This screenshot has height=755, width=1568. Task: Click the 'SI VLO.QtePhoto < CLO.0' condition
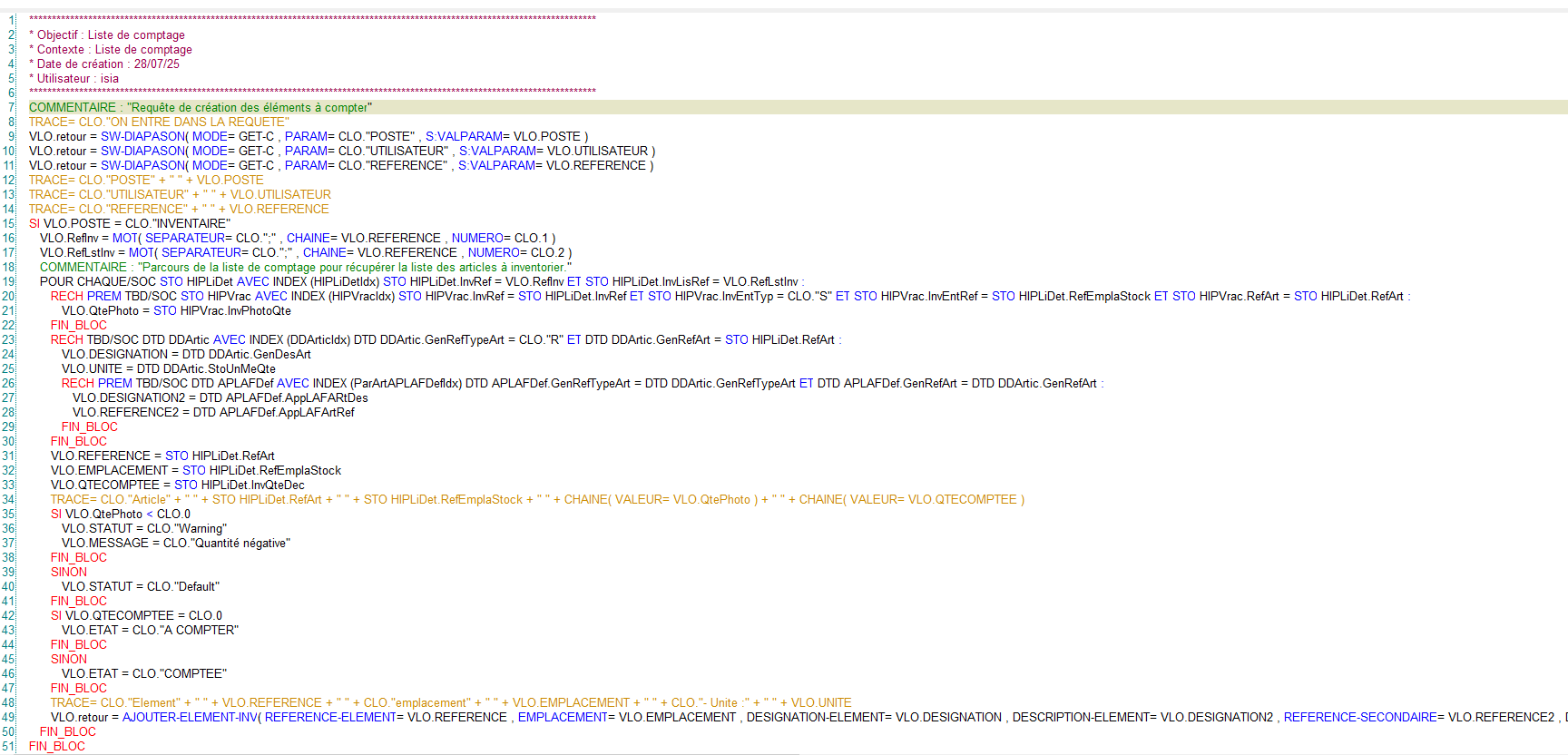121,514
